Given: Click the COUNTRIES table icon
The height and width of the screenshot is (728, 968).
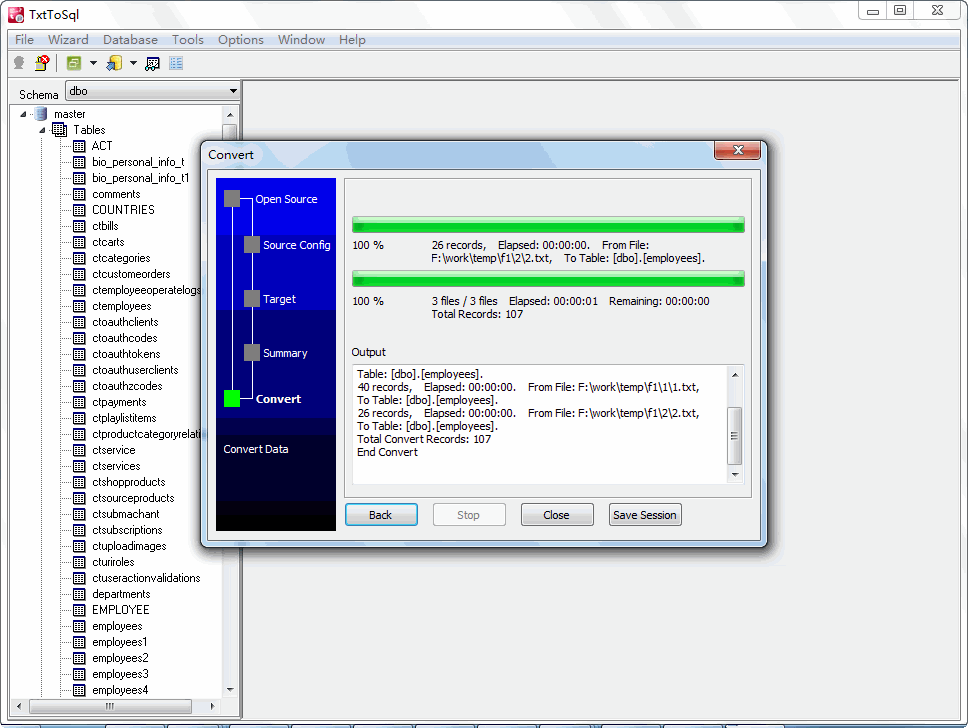Looking at the screenshot, I should pos(79,211).
